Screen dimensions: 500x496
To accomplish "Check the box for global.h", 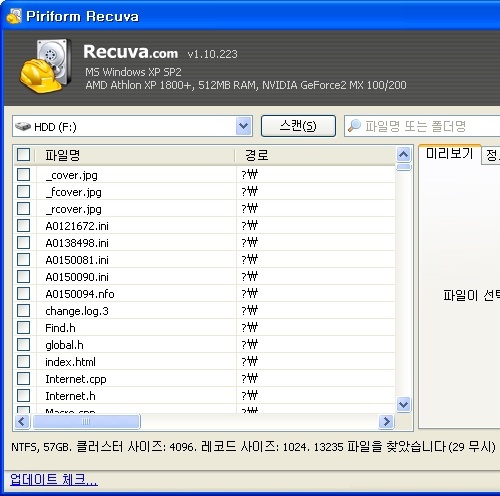I will [23, 344].
